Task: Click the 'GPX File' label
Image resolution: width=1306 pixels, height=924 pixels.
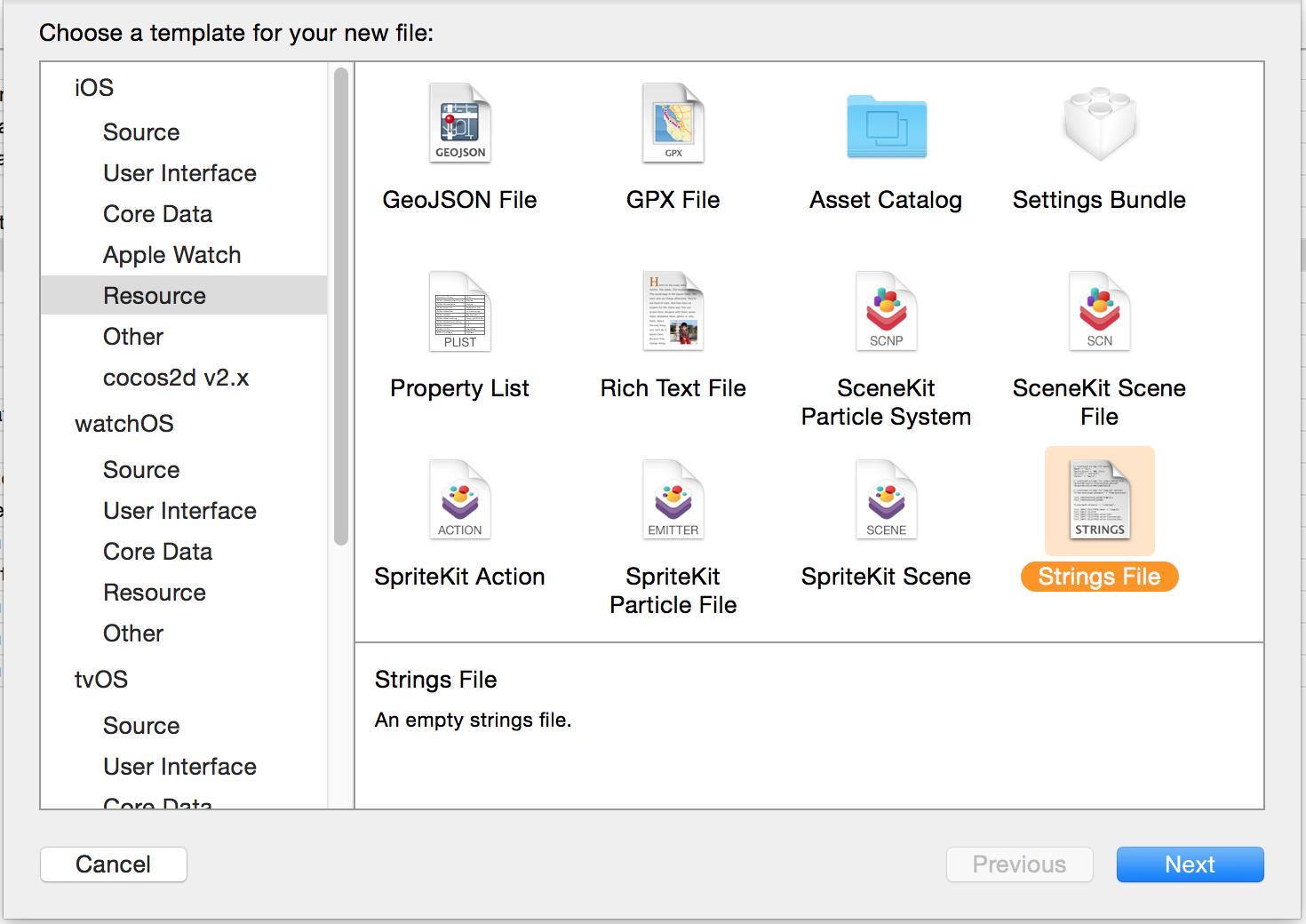Action: pos(673,200)
